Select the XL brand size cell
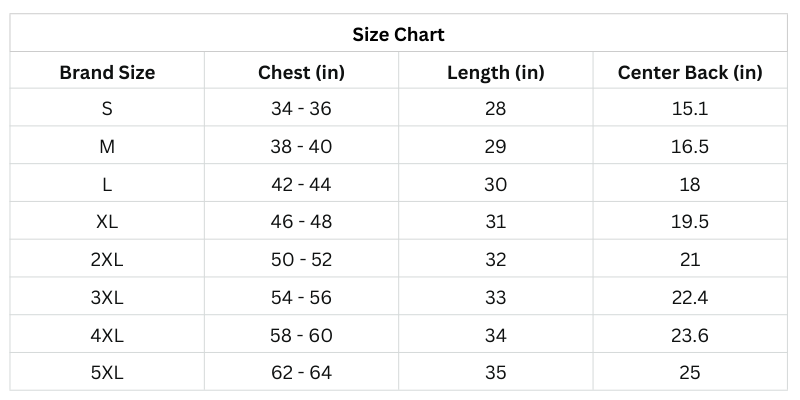800x400 pixels. point(107,222)
